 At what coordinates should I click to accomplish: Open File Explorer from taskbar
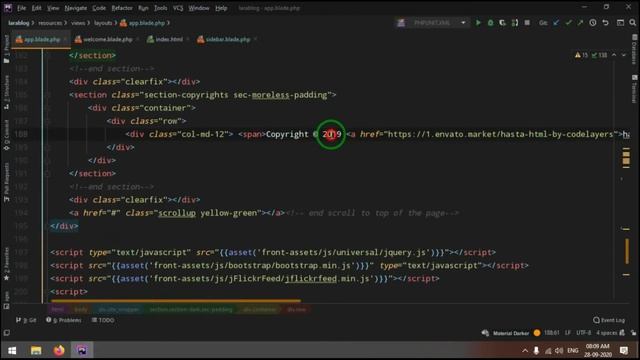(x=36, y=351)
